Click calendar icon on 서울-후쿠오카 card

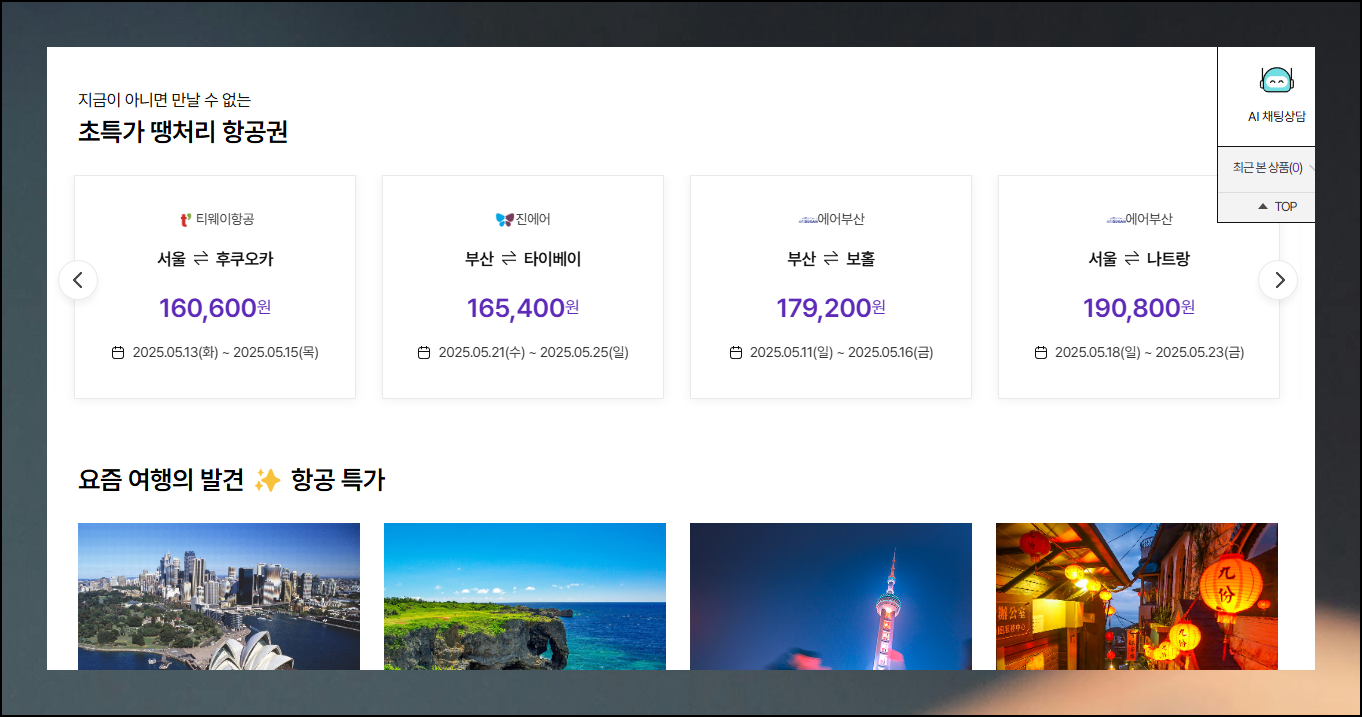(x=118, y=352)
